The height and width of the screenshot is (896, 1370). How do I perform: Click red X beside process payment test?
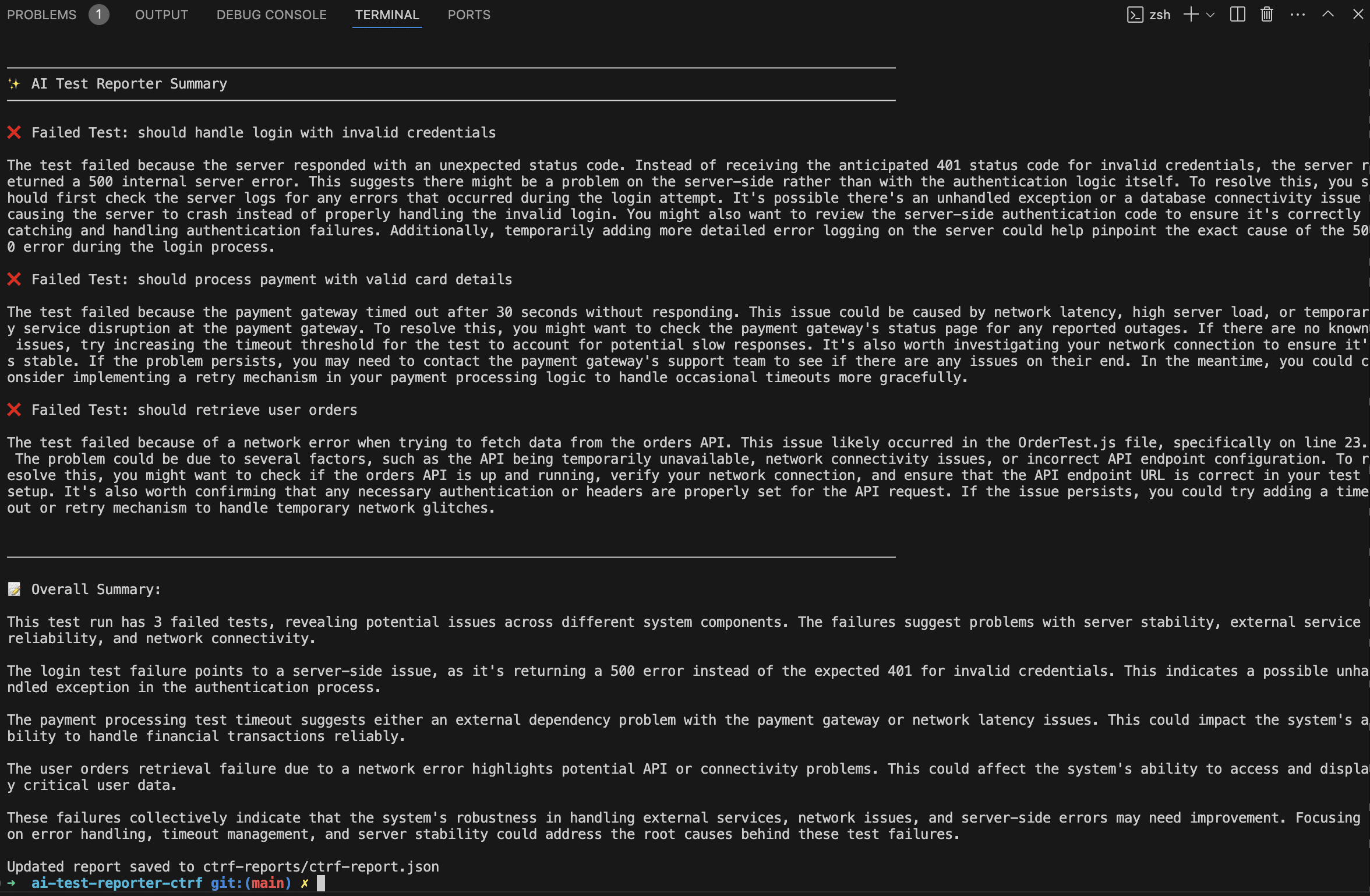coord(14,279)
